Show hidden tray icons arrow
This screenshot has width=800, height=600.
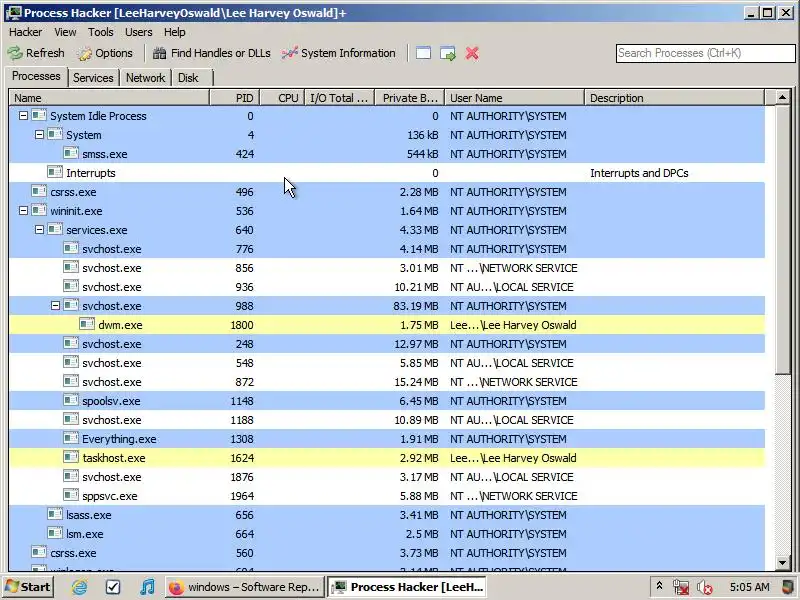pos(659,586)
